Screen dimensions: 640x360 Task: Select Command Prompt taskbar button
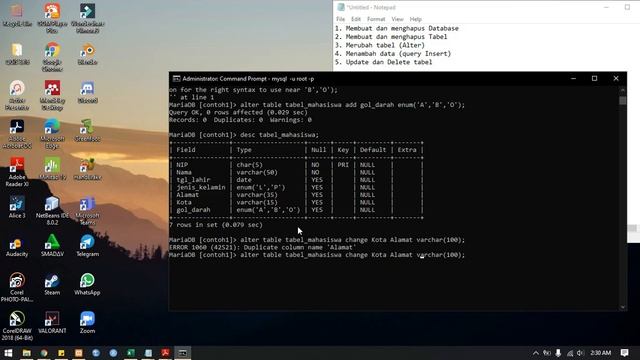point(182,353)
